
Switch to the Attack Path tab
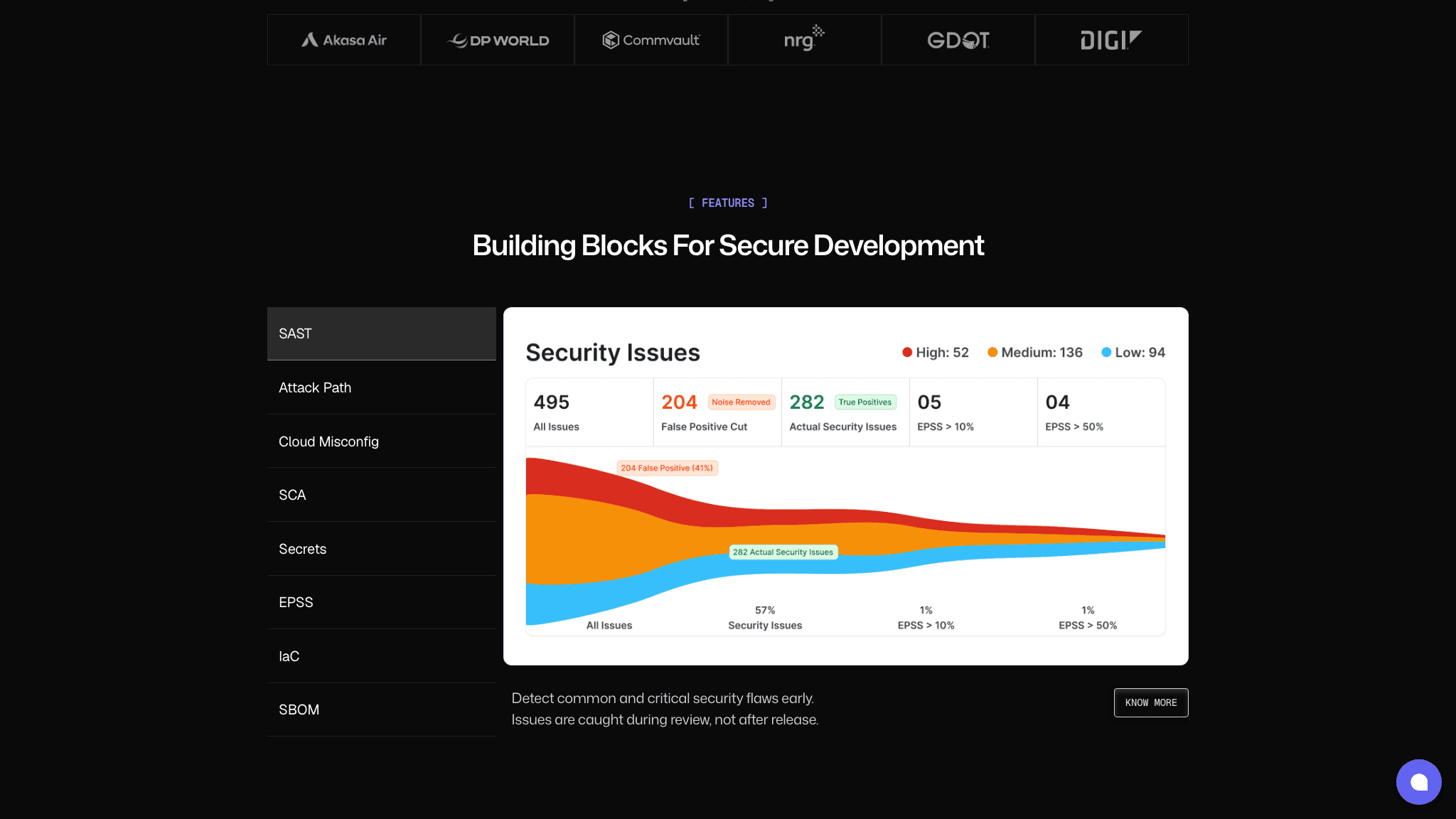pyautogui.click(x=382, y=387)
